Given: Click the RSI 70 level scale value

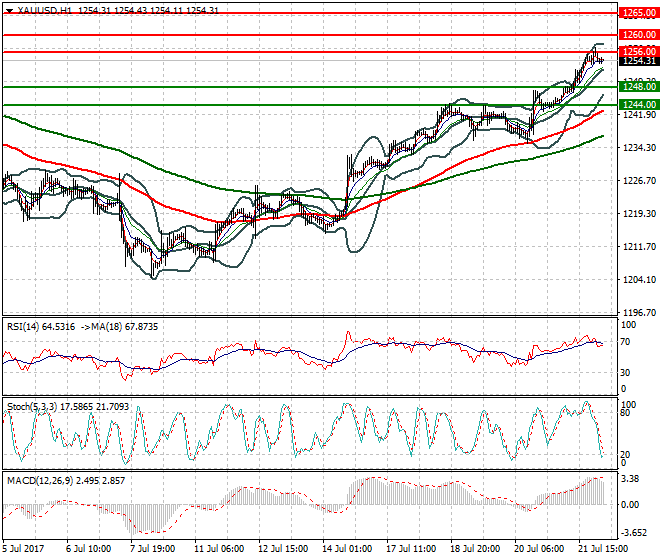Looking at the screenshot, I should click(625, 342).
